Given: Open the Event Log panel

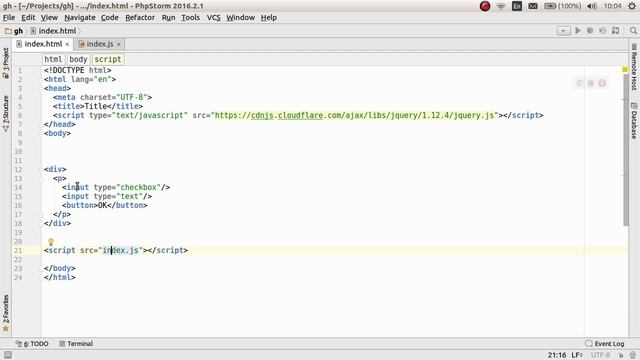Looking at the screenshot, I should tap(604, 344).
